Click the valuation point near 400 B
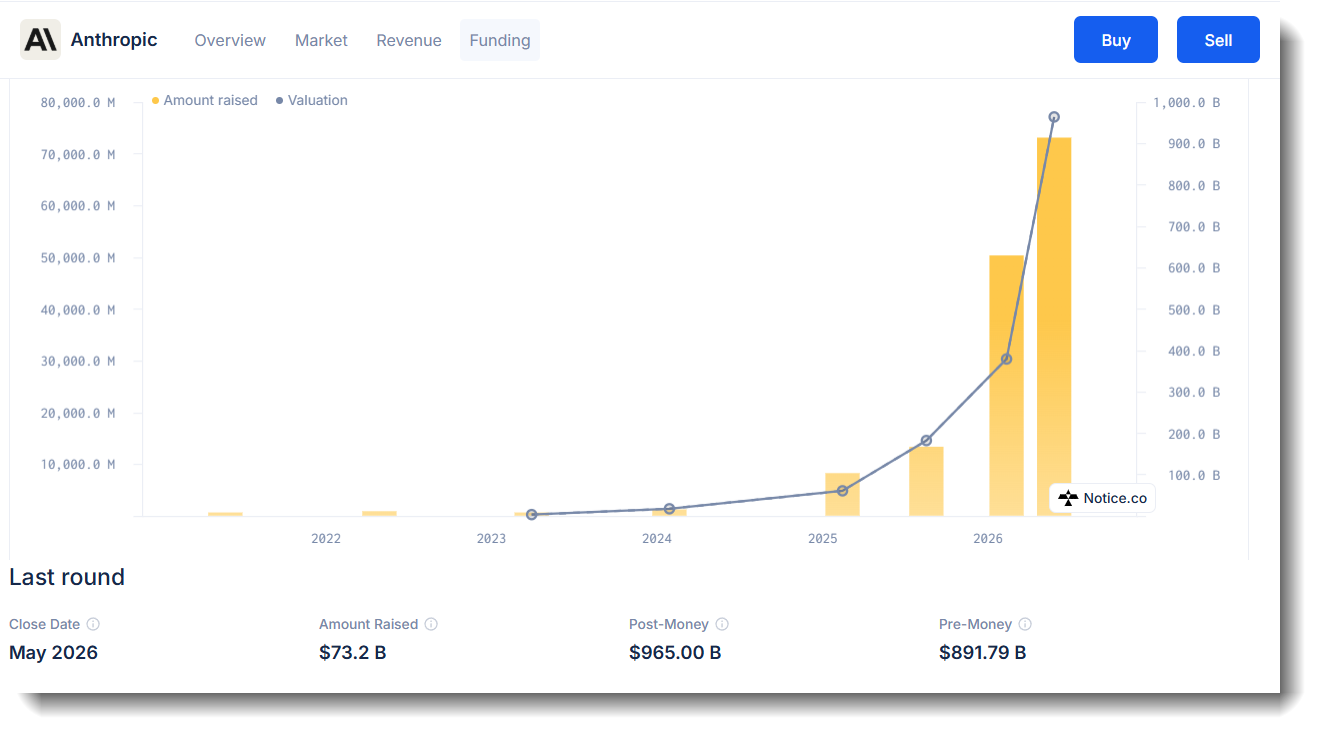 click(1006, 359)
